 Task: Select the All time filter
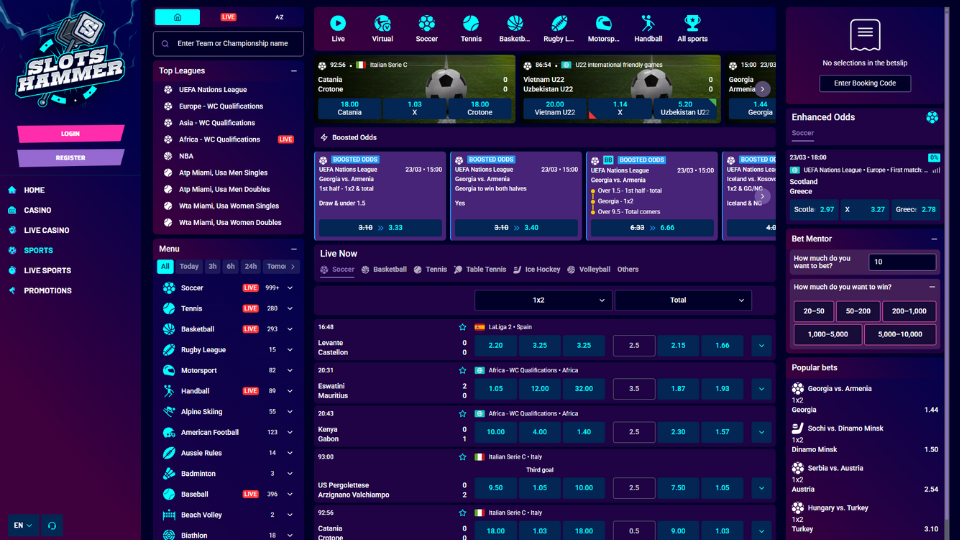tap(165, 266)
